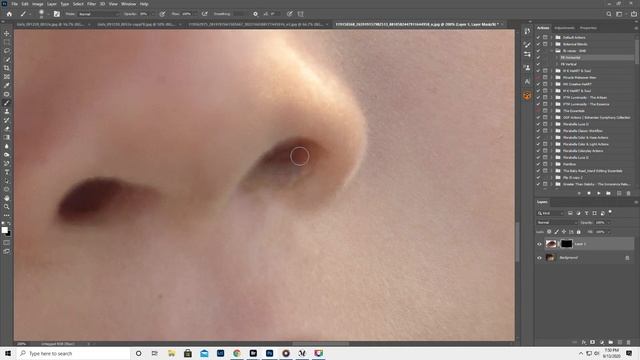Create new fill or adjustment layer
This screenshot has width=640, height=360.
(602, 342)
